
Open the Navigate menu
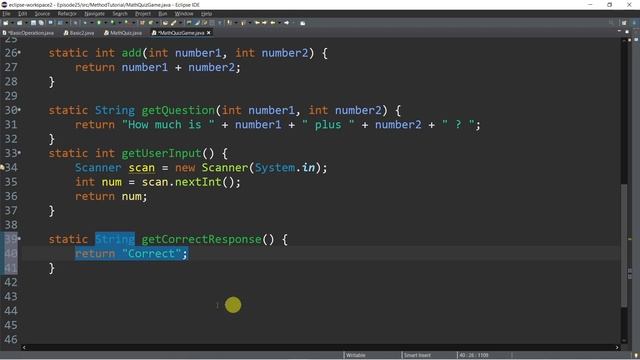(x=95, y=13)
